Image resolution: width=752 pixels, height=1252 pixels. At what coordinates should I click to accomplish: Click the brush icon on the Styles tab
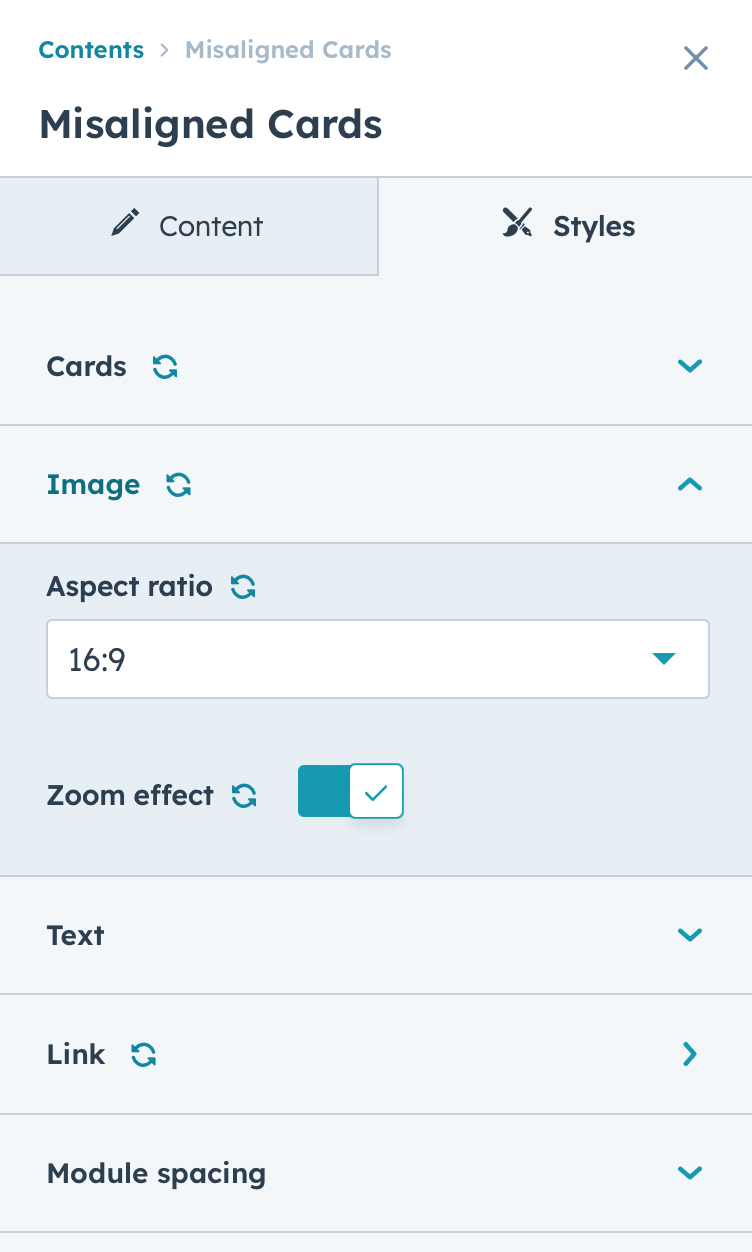[517, 224]
